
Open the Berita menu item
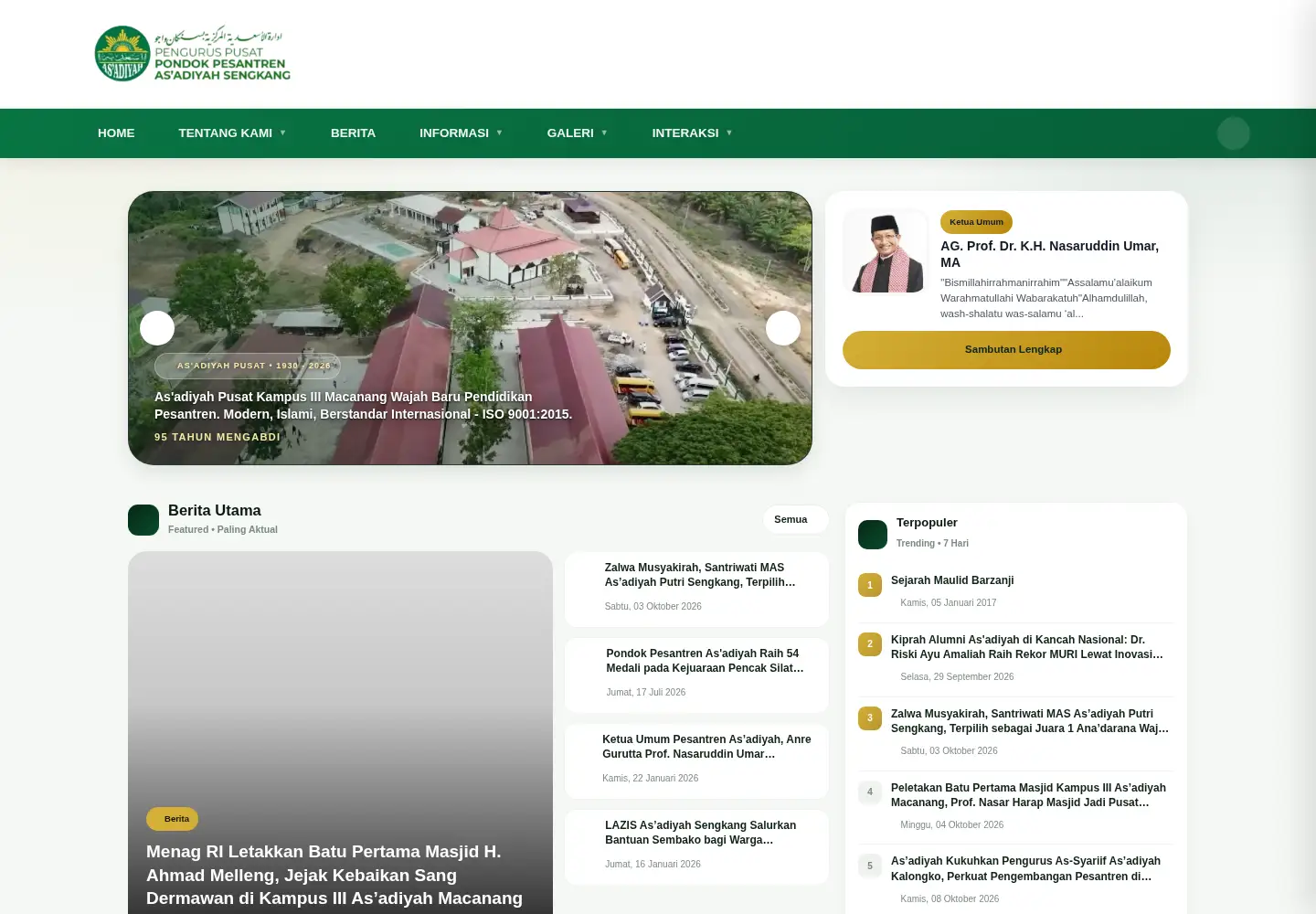point(353,133)
